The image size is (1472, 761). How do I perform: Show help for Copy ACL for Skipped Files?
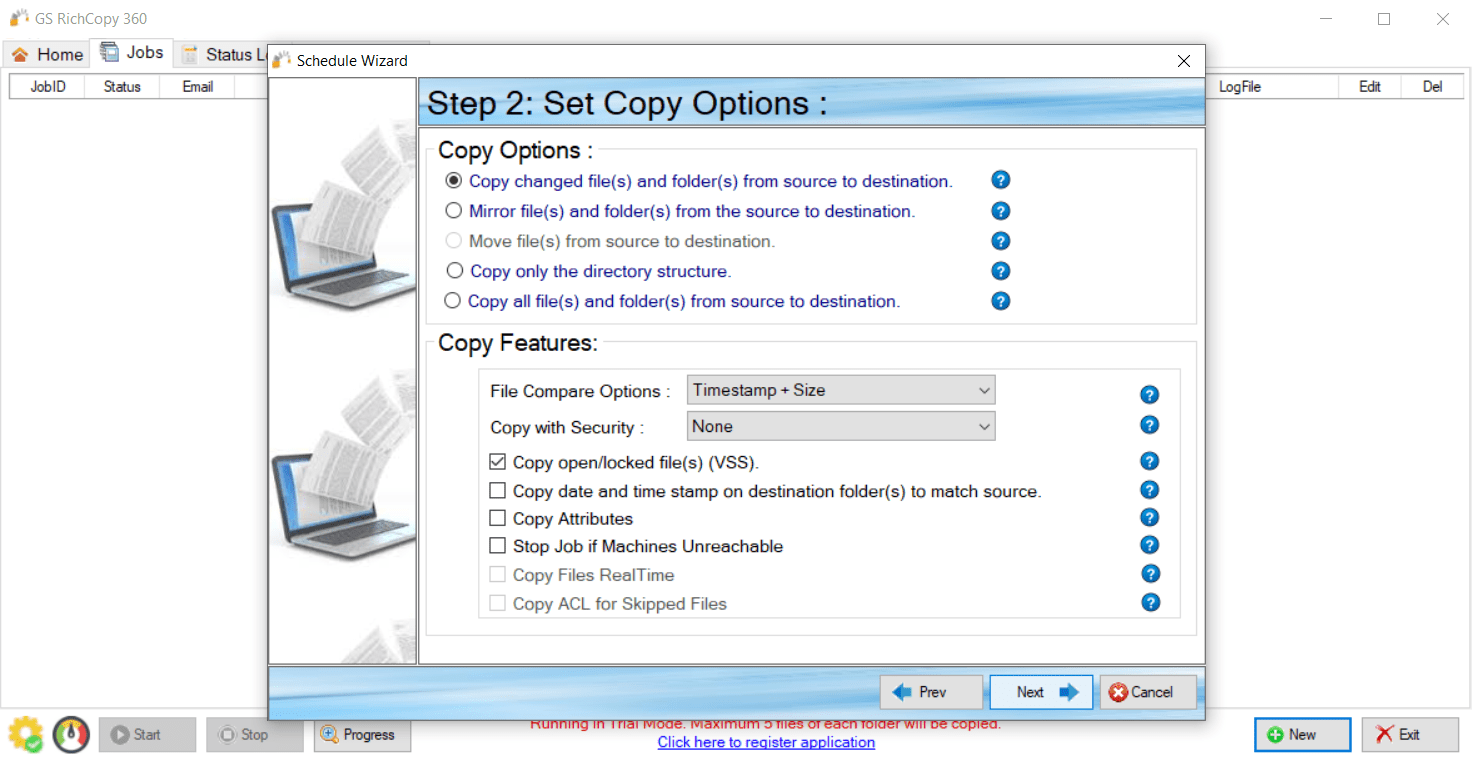tap(1151, 603)
